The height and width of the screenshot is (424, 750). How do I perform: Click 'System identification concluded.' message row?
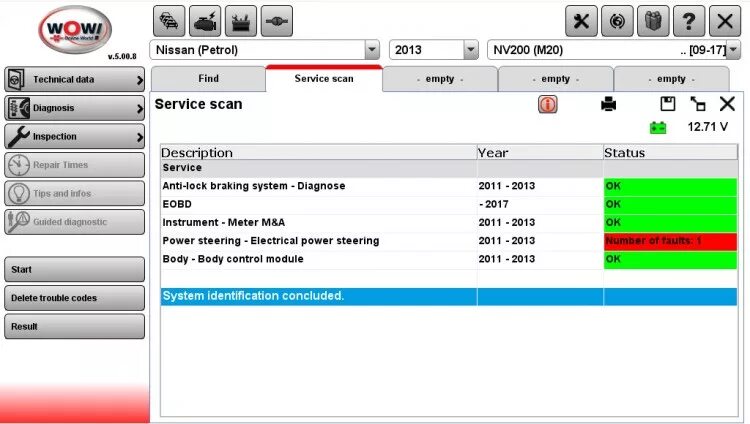[449, 296]
